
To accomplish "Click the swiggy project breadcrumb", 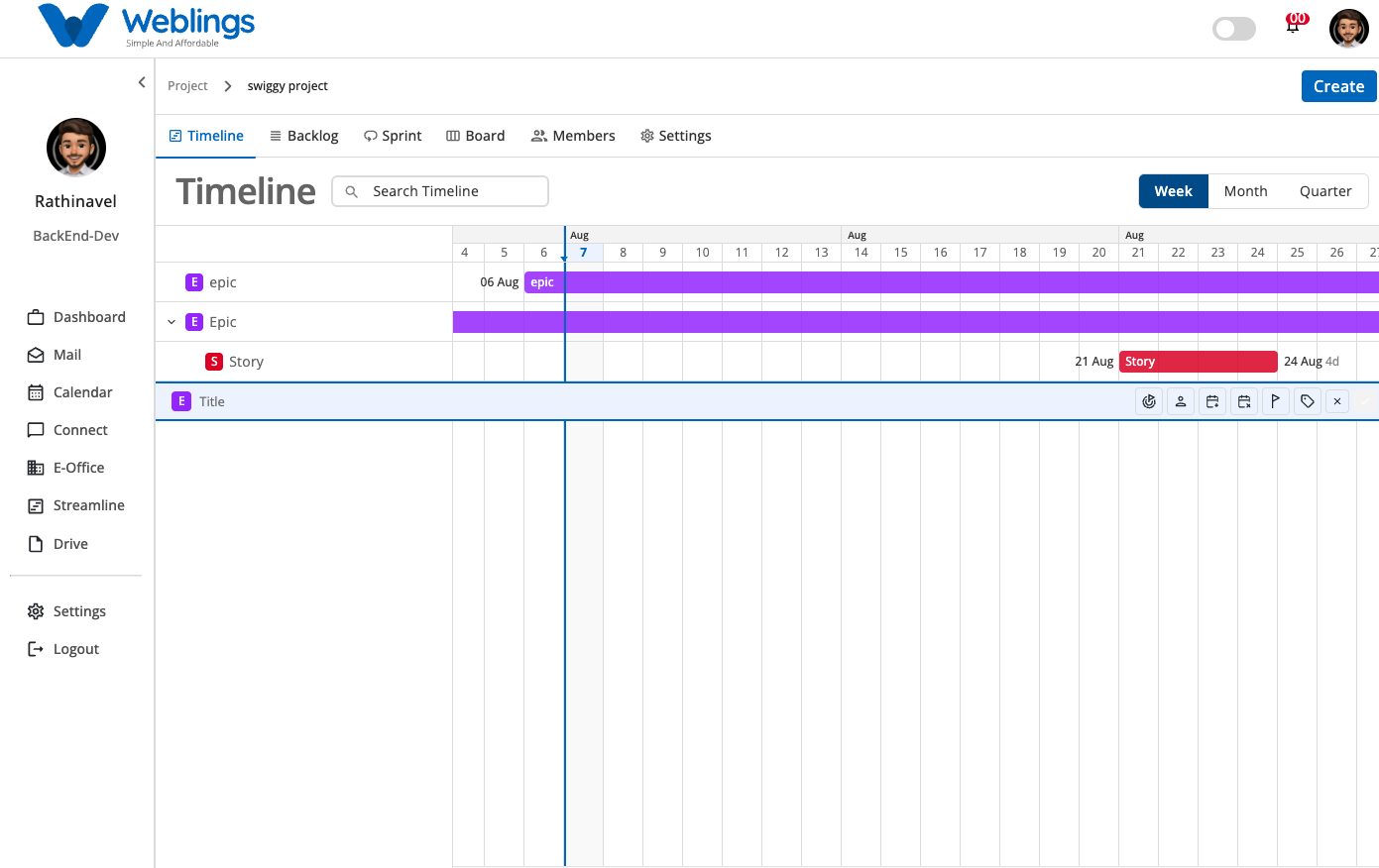I will 287,86.
